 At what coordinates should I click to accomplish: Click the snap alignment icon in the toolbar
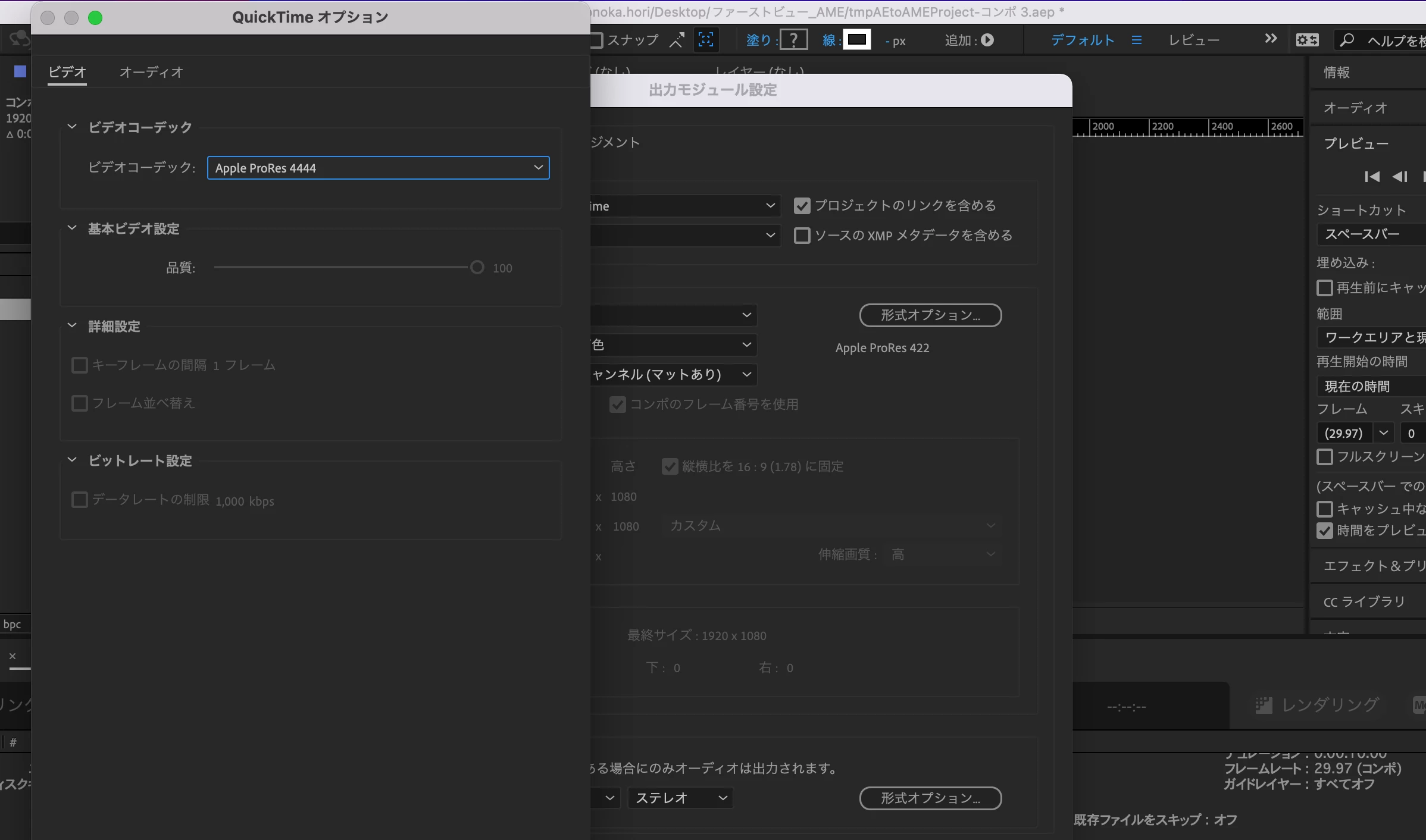677,40
